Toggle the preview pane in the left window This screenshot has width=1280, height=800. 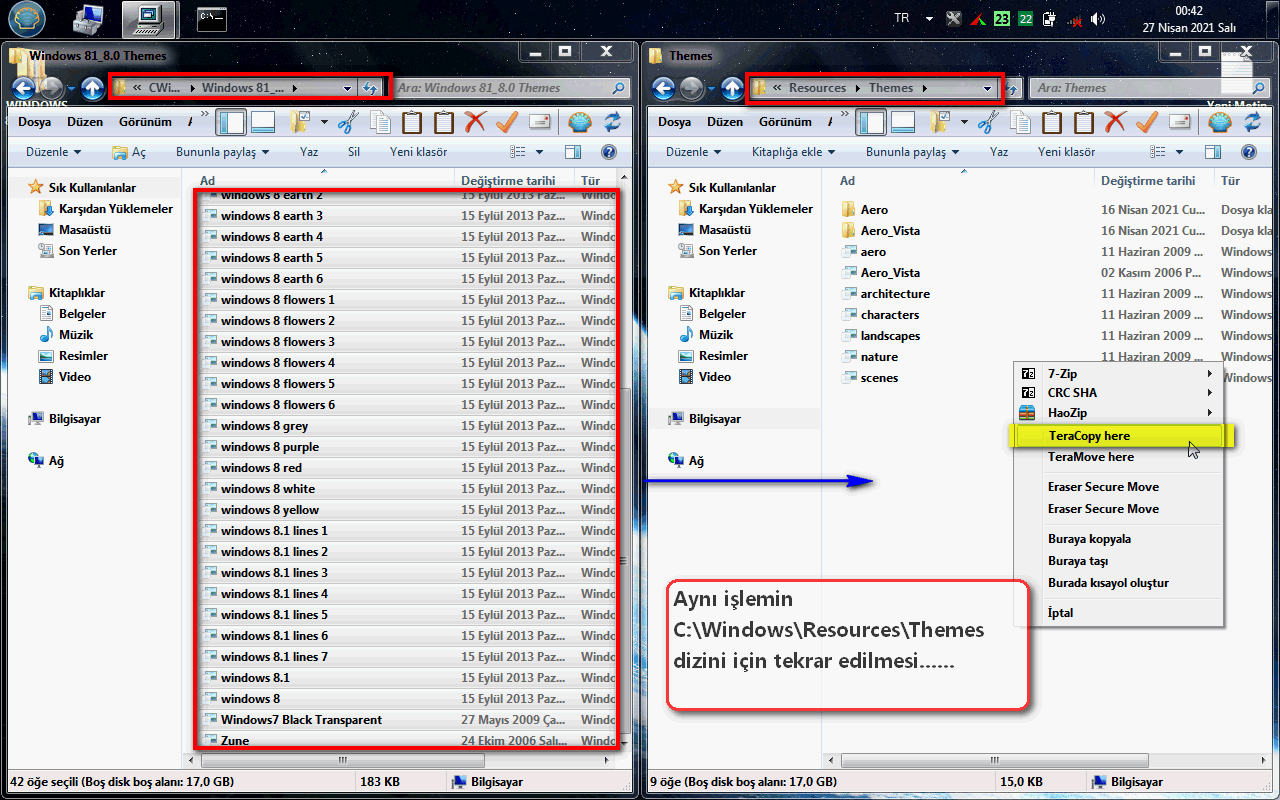tap(573, 152)
